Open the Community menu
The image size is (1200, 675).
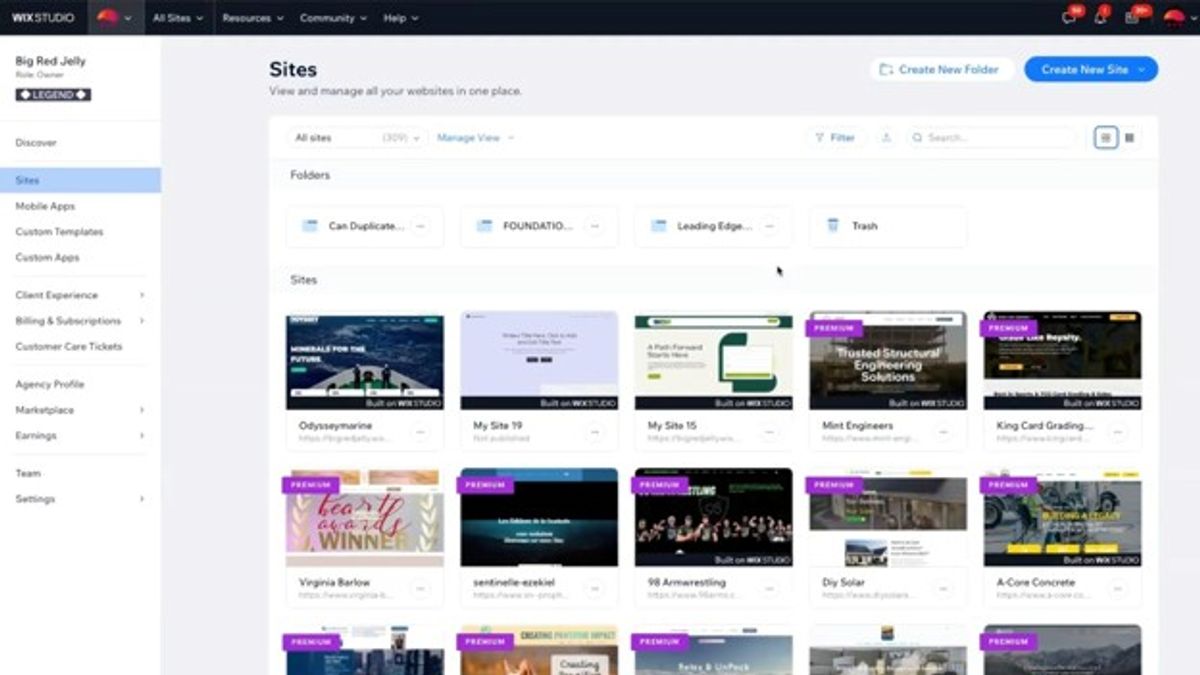pyautogui.click(x=334, y=18)
